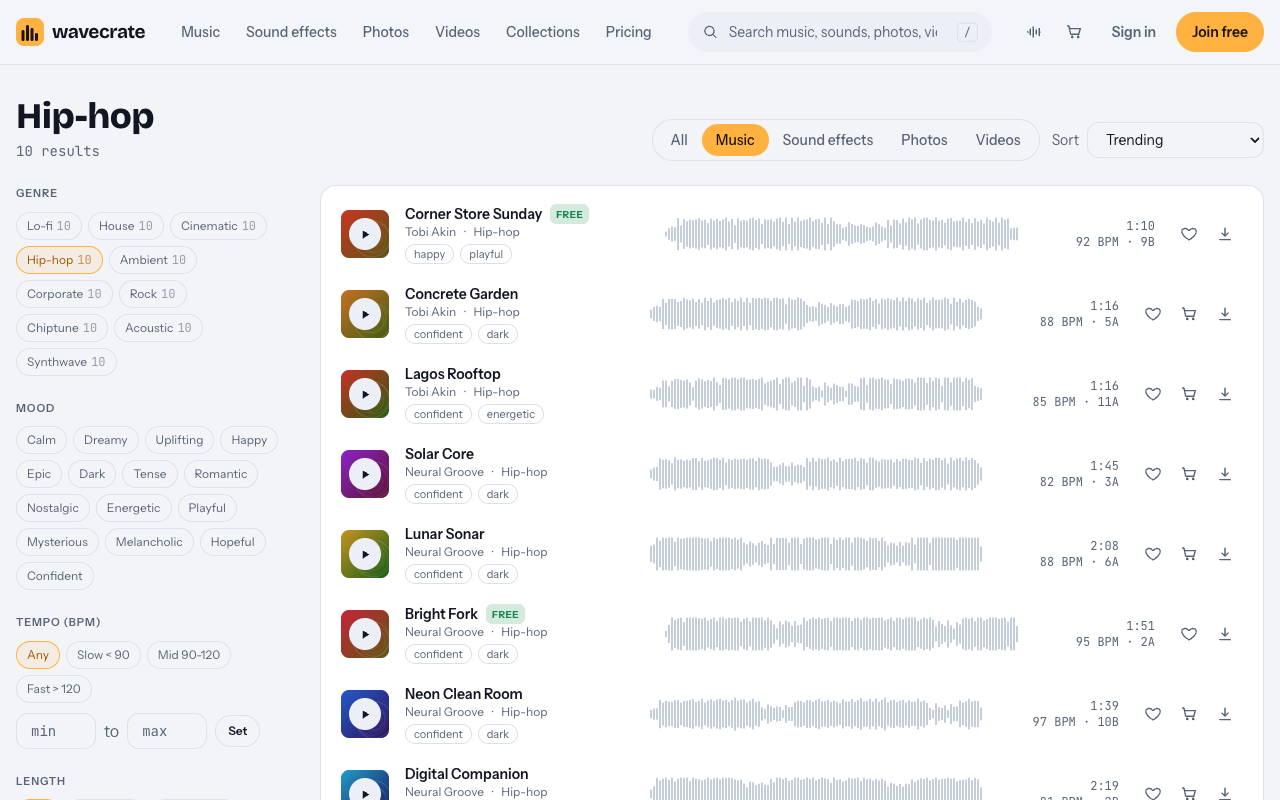Add Neon Clean Room to cart
This screenshot has height=800, width=1280.
[1189, 714]
